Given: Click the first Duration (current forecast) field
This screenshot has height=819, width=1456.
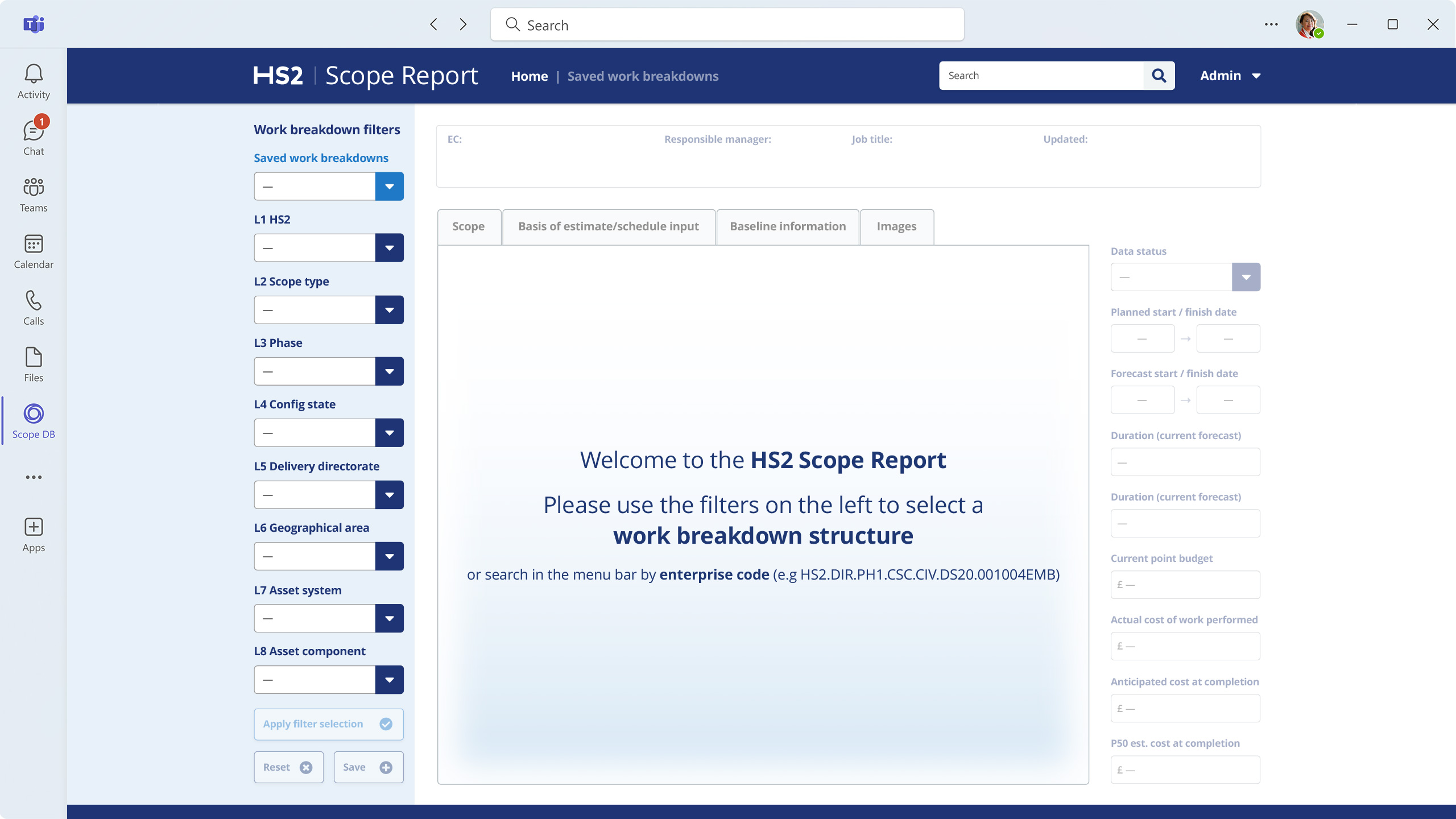Looking at the screenshot, I should click(x=1185, y=462).
